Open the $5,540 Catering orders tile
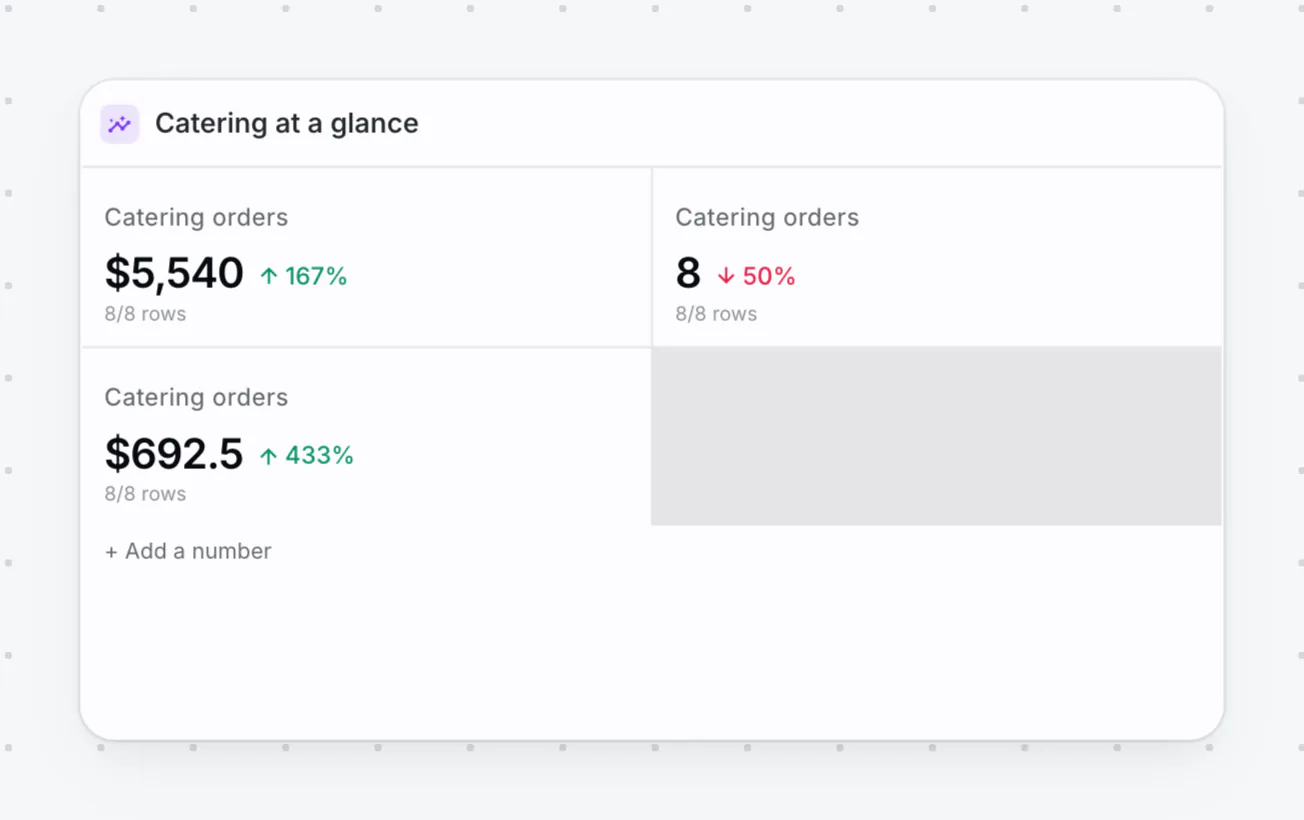 (x=366, y=258)
